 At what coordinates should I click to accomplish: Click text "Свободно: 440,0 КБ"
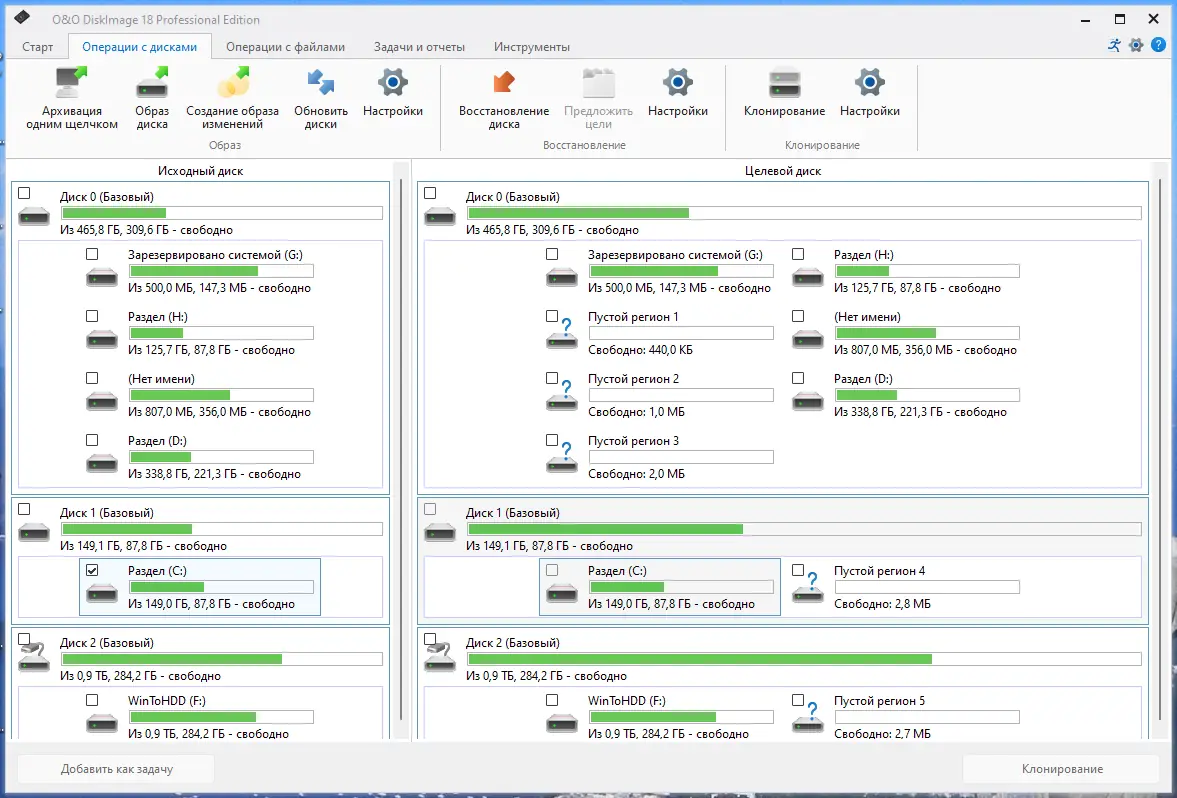640,350
